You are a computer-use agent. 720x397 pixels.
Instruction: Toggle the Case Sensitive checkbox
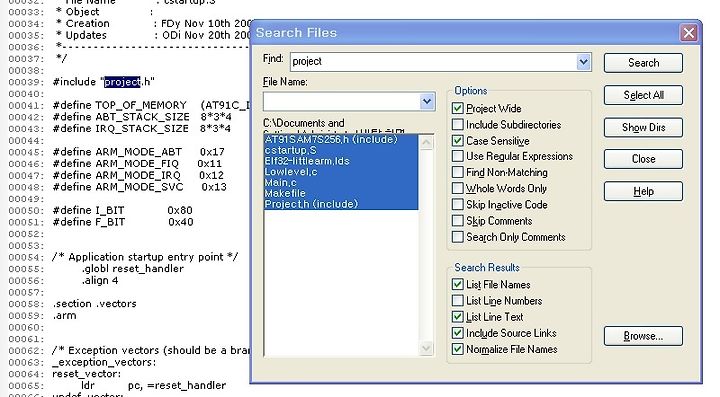457,140
